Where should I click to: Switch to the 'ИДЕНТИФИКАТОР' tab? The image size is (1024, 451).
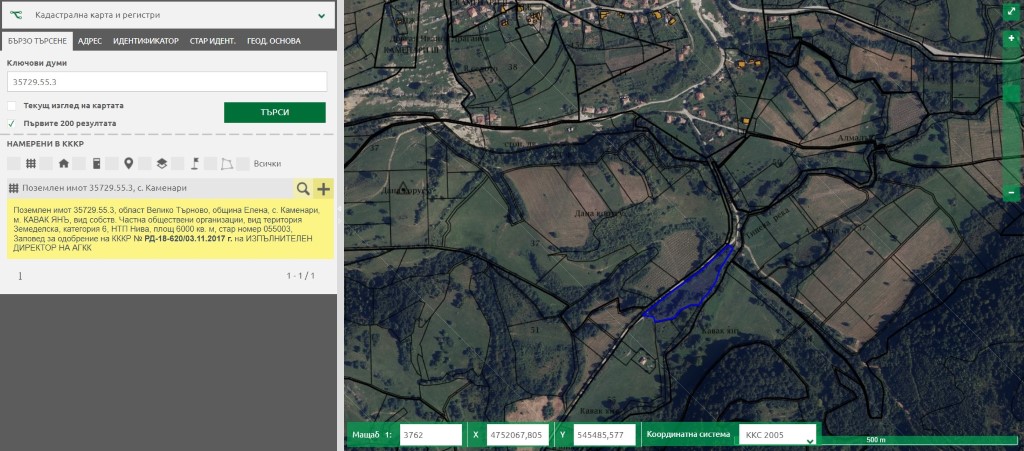coord(146,41)
